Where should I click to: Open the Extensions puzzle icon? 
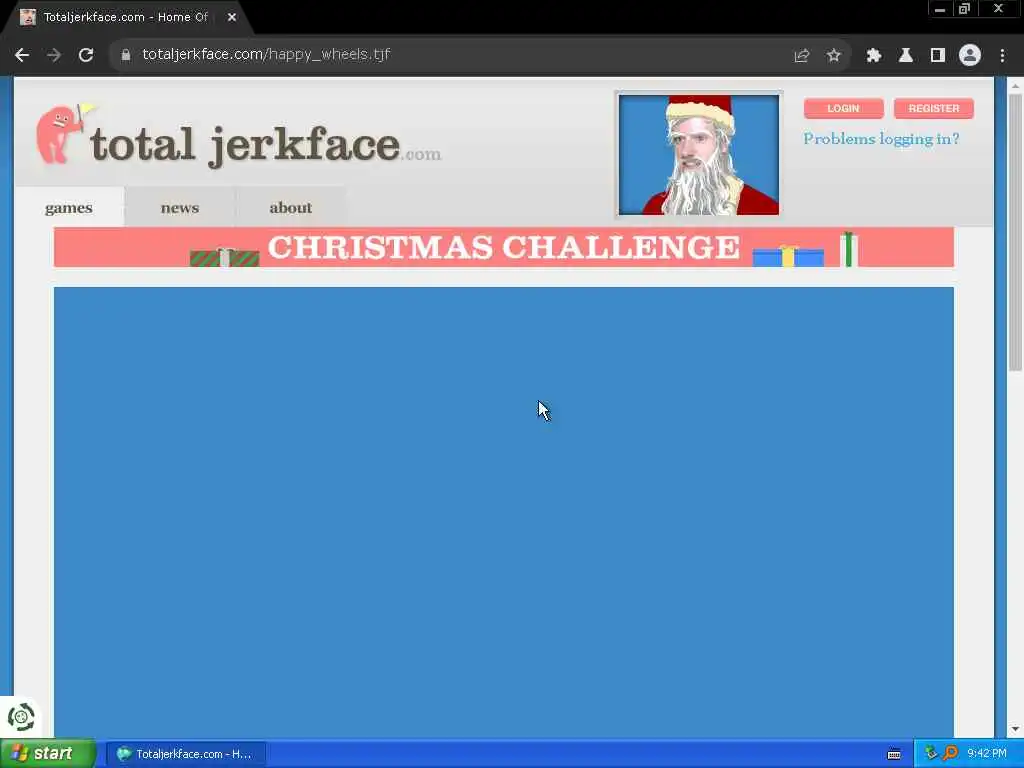click(874, 56)
